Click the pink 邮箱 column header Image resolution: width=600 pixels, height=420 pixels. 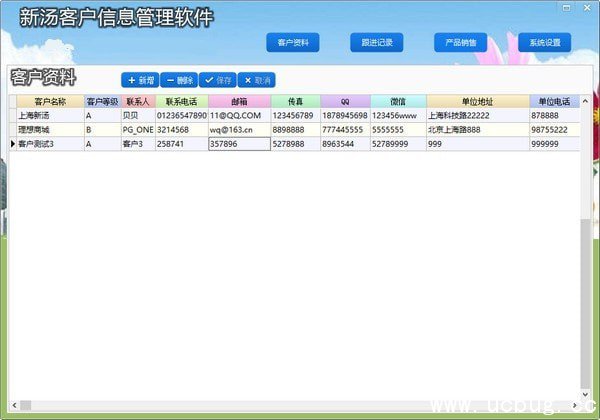pyautogui.click(x=239, y=101)
